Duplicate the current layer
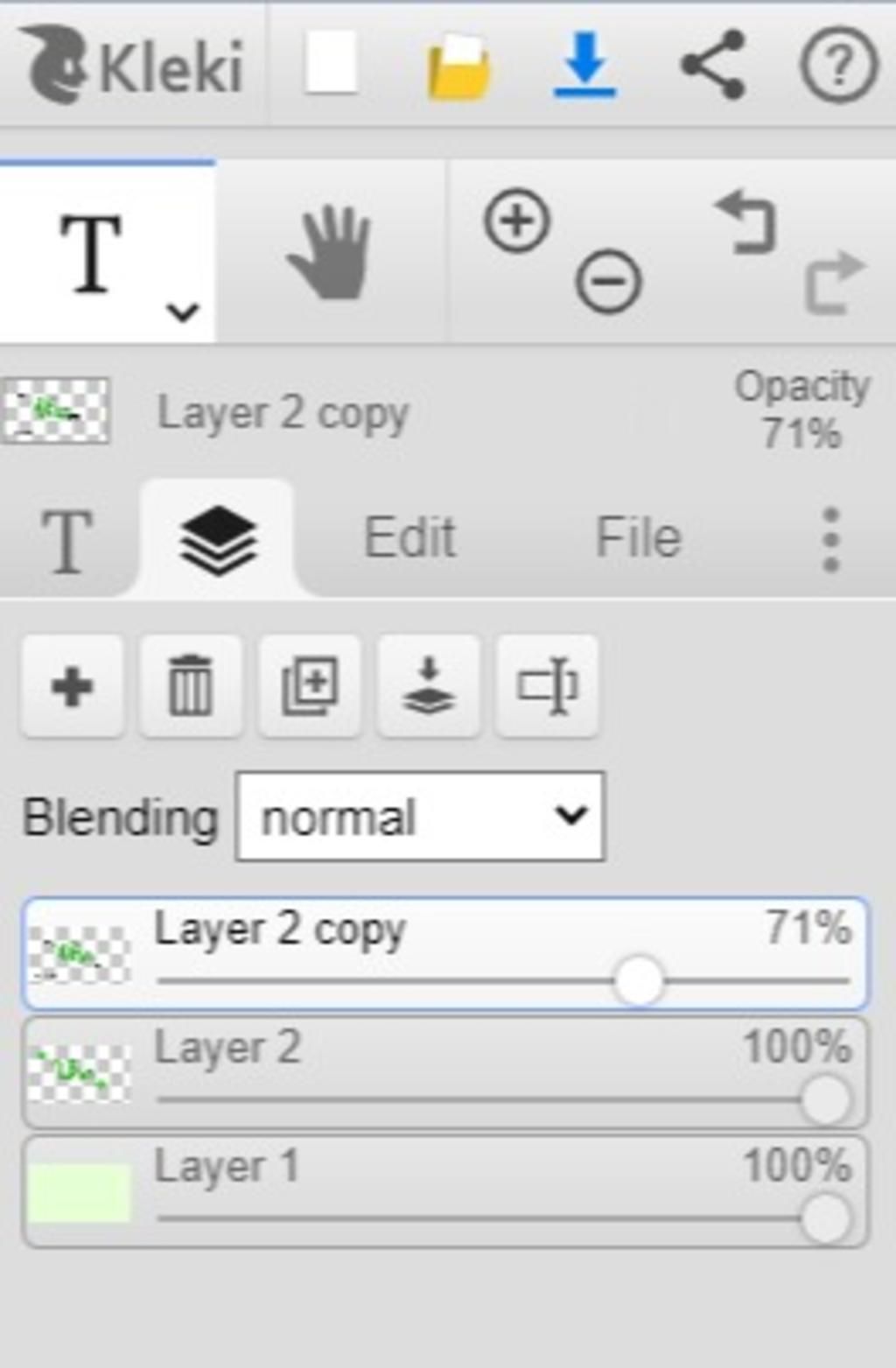This screenshot has width=896, height=1368. 310,687
